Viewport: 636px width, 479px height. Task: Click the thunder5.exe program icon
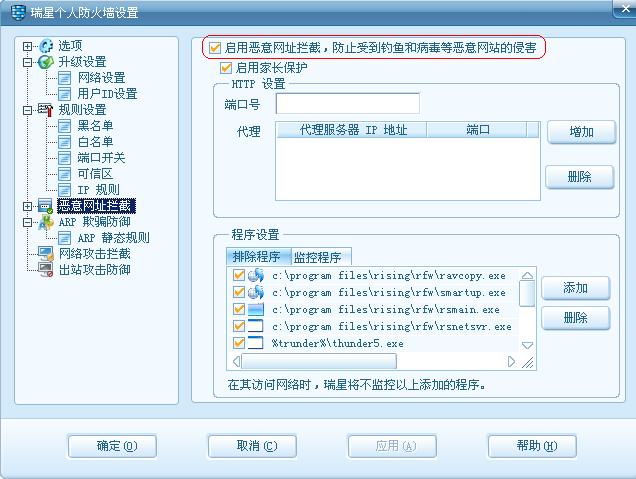[256, 343]
